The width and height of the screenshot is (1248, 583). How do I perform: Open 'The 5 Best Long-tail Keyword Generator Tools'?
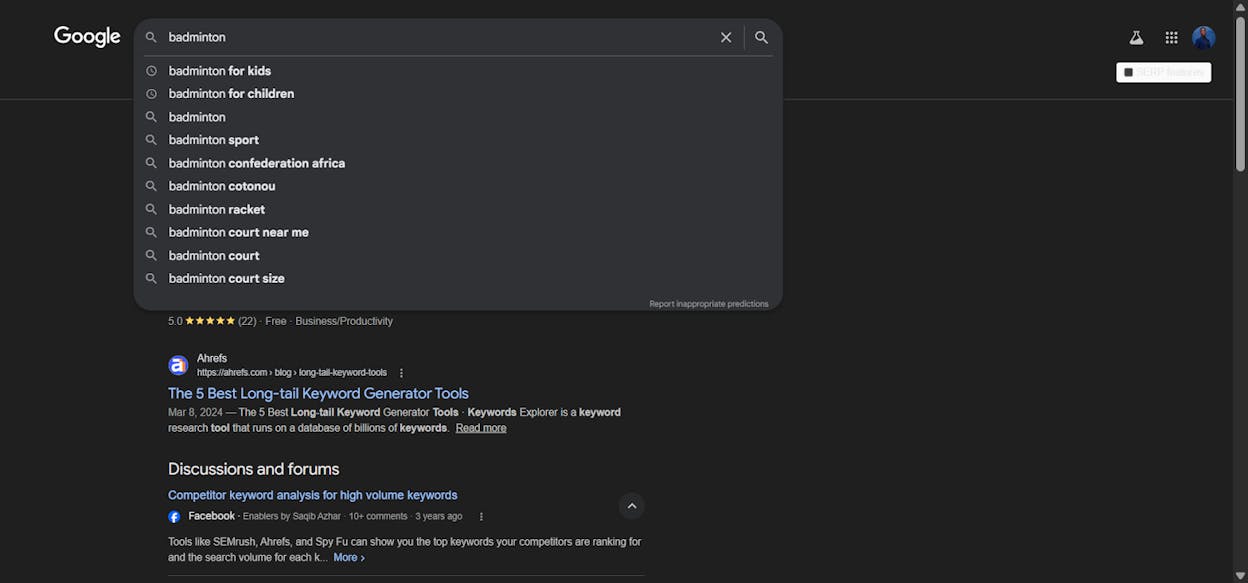tap(318, 393)
